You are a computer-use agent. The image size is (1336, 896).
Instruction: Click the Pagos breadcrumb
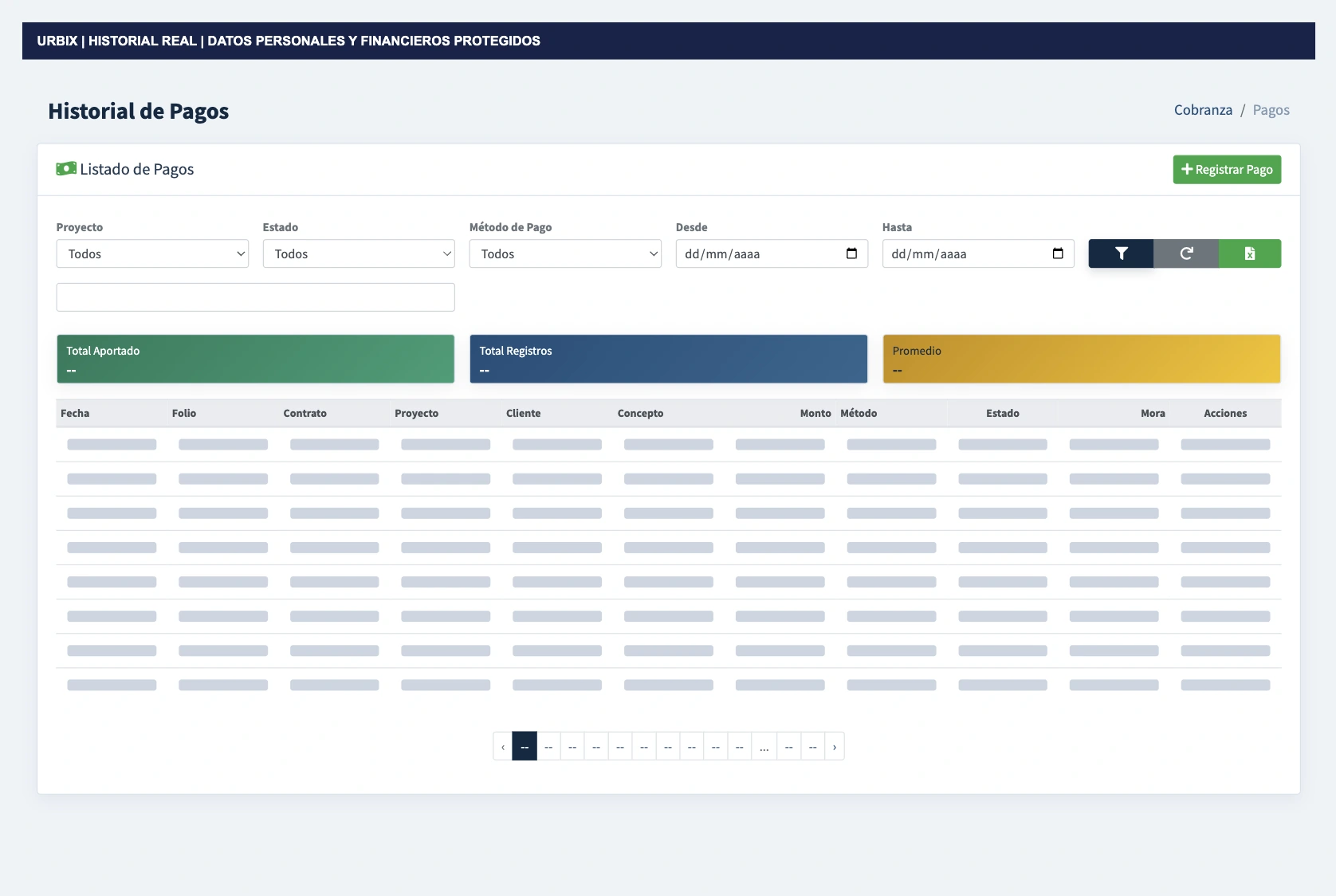coord(1271,110)
